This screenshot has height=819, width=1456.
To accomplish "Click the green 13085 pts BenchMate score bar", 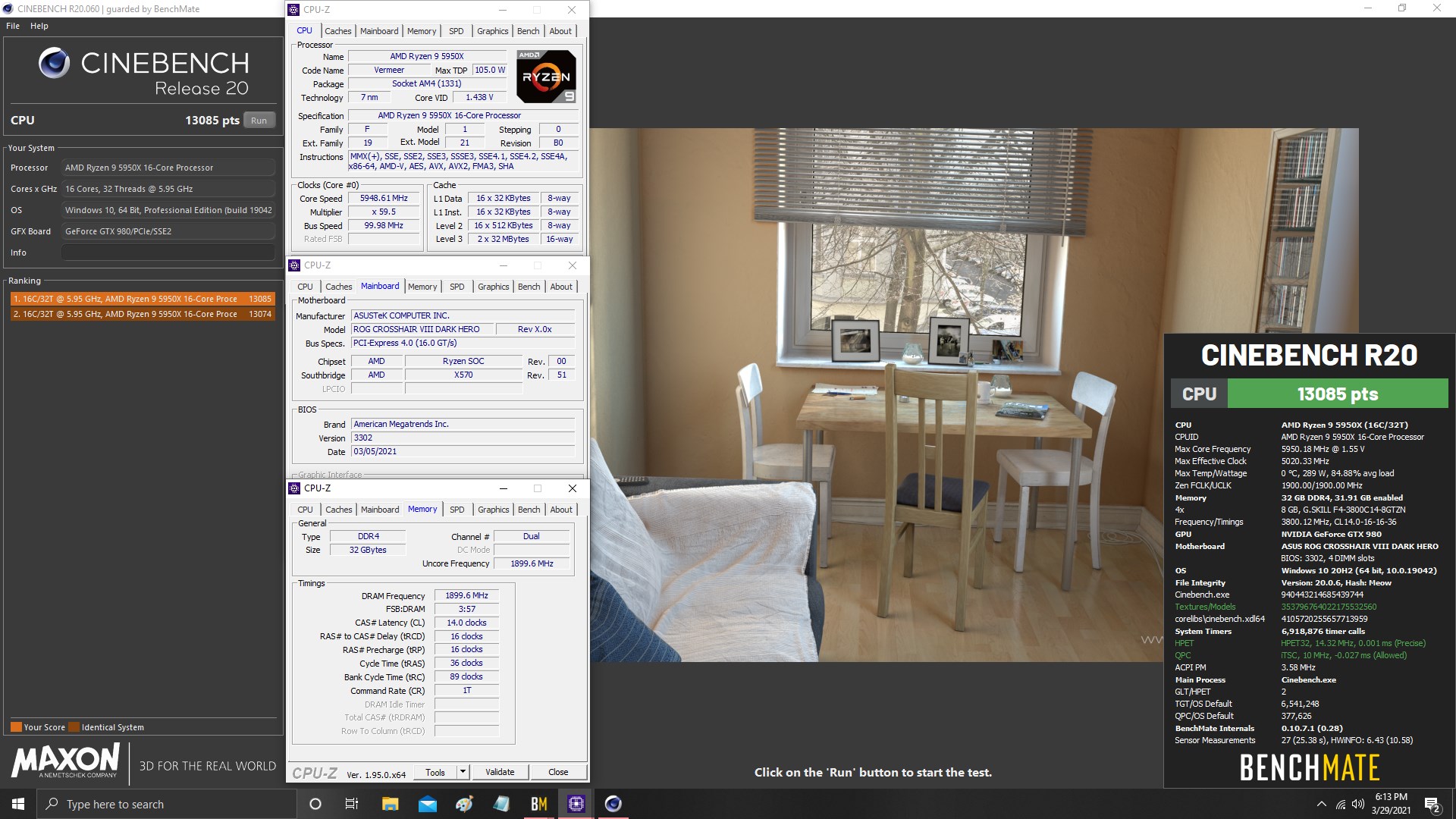I will pos(1338,394).
